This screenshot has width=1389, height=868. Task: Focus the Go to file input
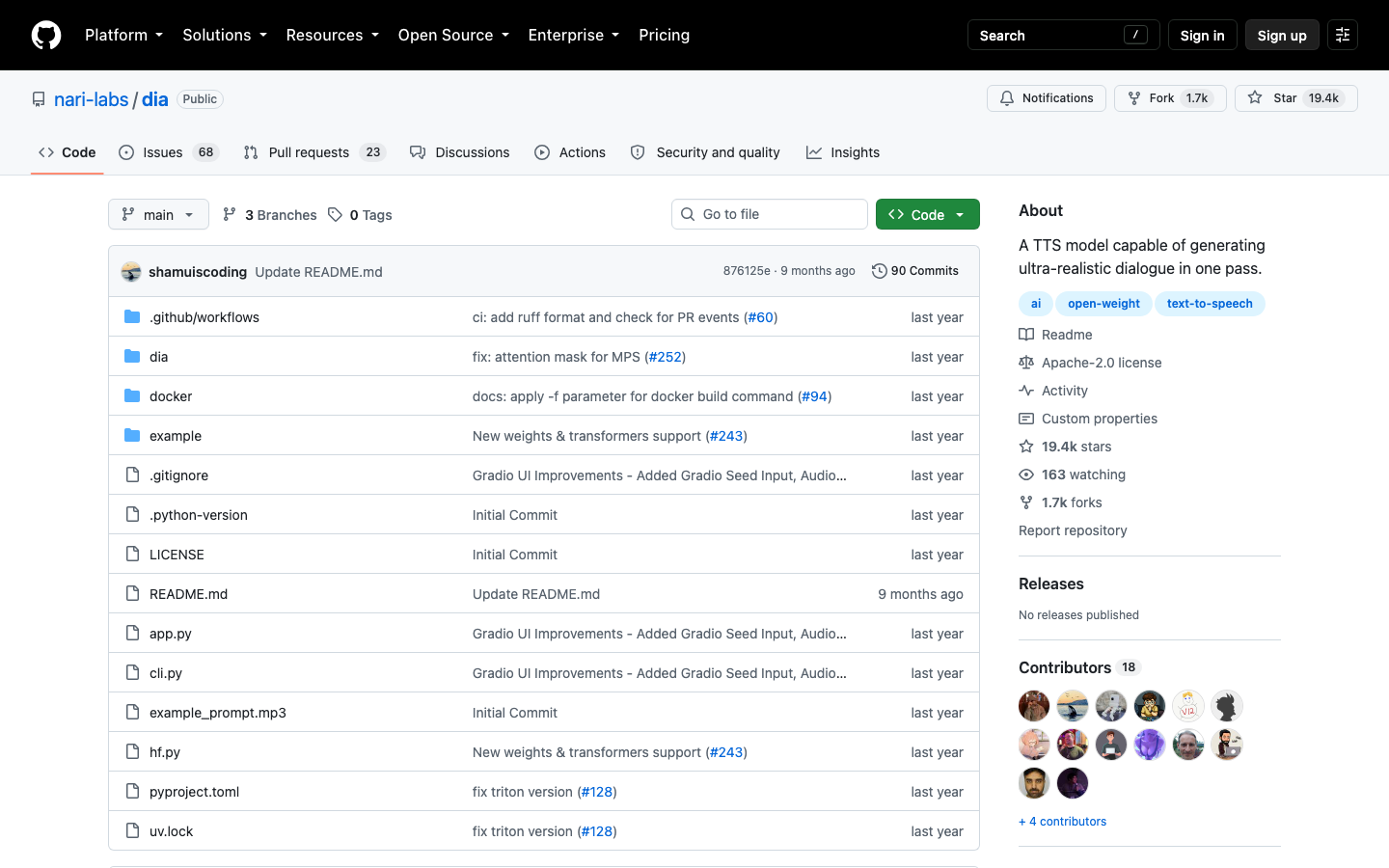[x=770, y=214]
